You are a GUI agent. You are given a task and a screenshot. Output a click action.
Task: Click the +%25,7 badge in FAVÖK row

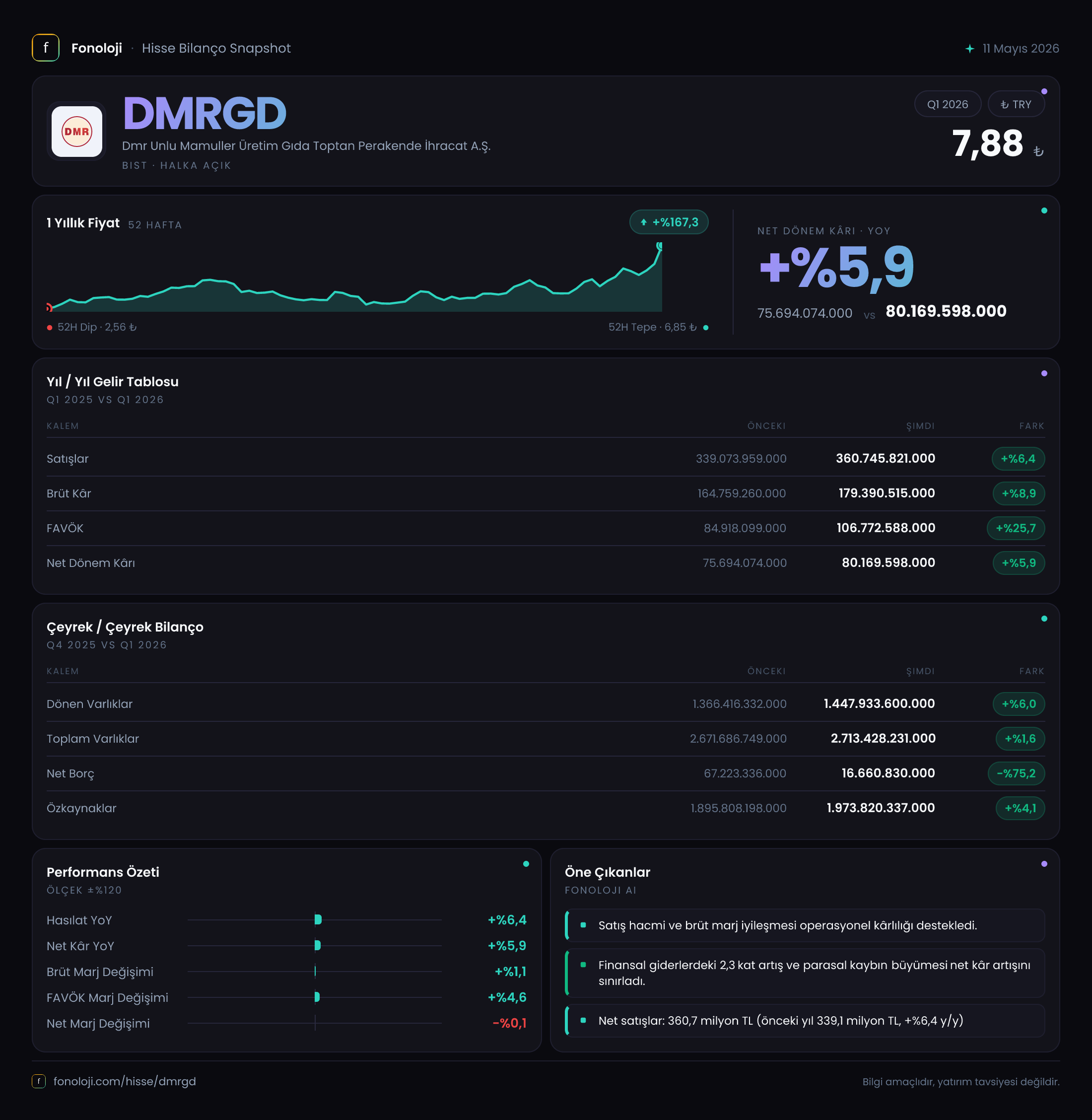click(1016, 528)
